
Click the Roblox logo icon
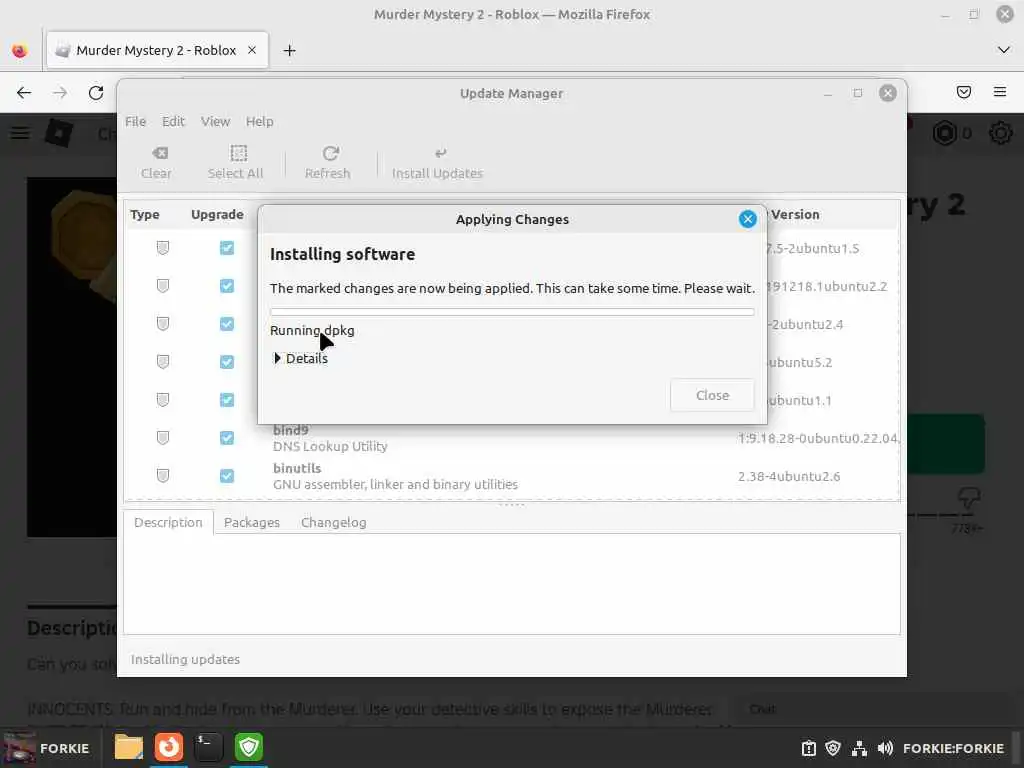click(x=59, y=133)
